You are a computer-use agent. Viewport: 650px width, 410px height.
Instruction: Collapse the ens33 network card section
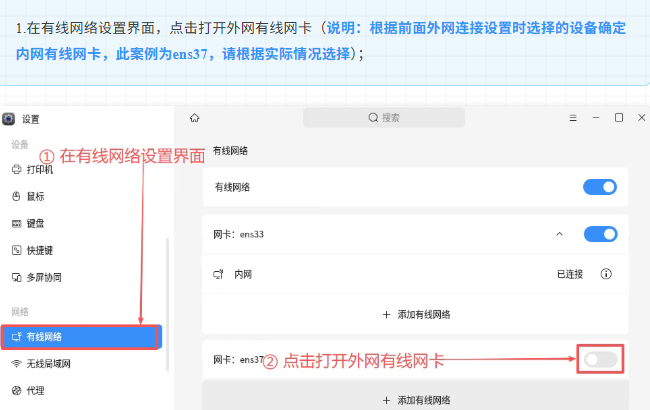559,234
